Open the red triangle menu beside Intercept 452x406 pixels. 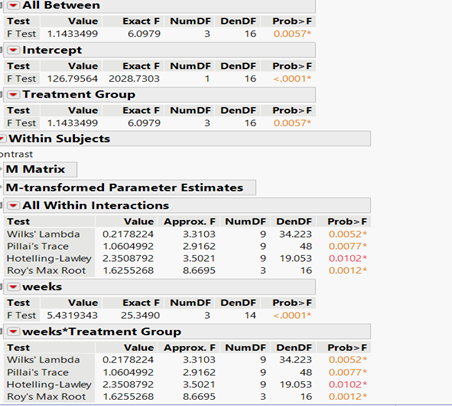pyautogui.click(x=13, y=50)
